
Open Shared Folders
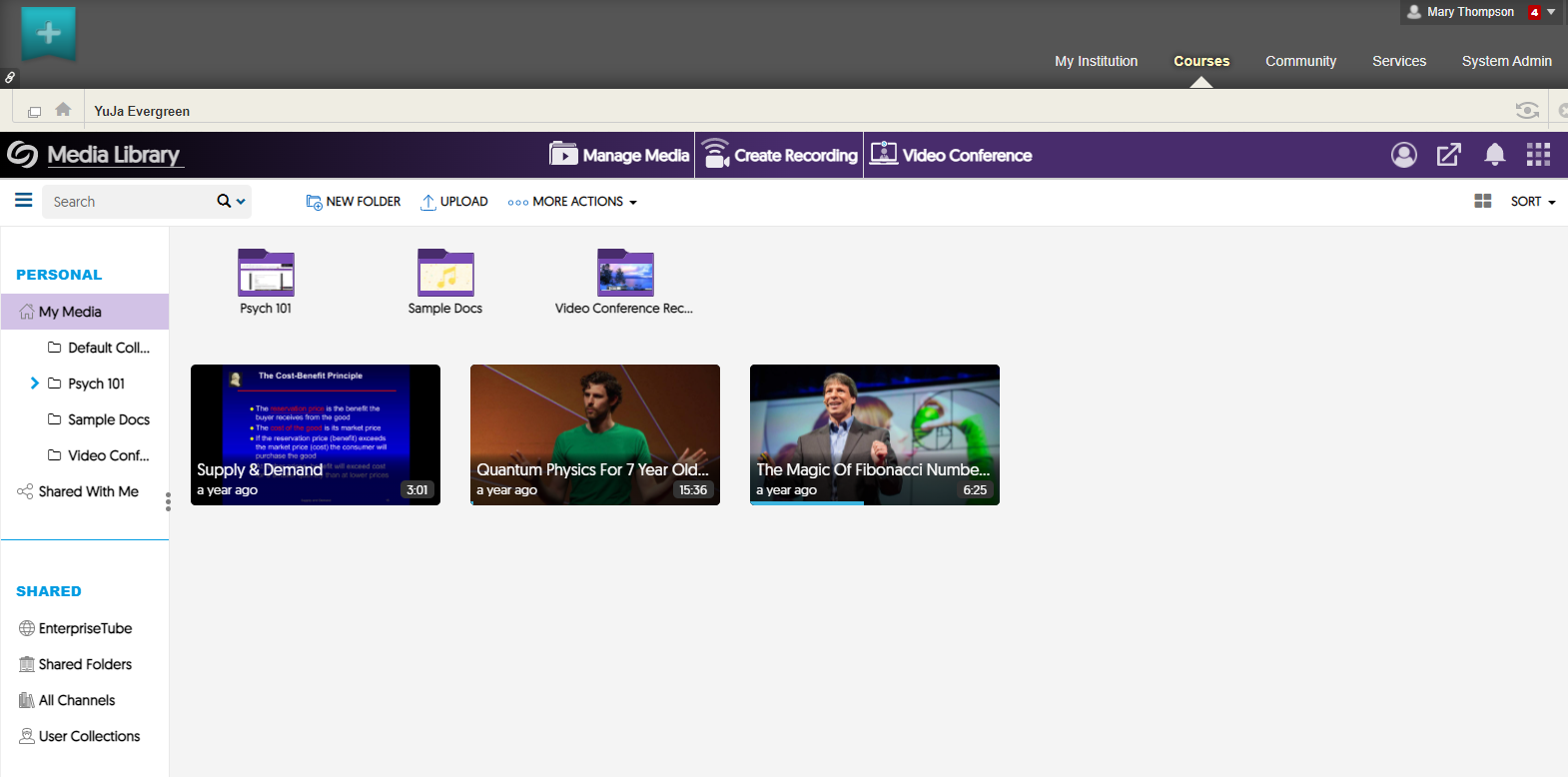[x=76, y=664]
